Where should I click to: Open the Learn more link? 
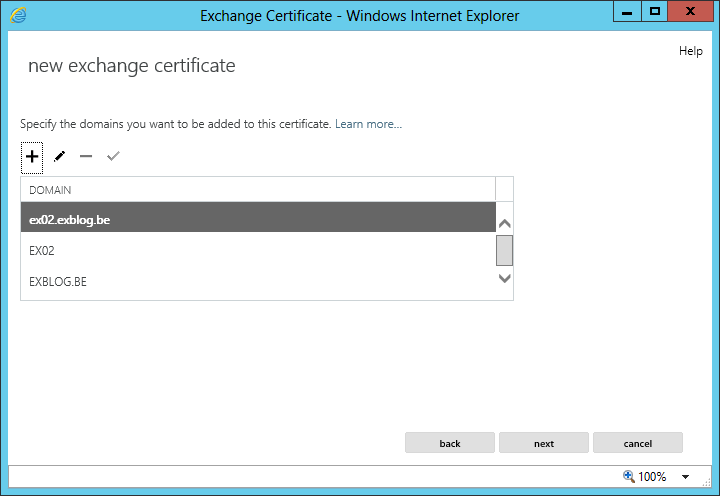[x=368, y=124]
